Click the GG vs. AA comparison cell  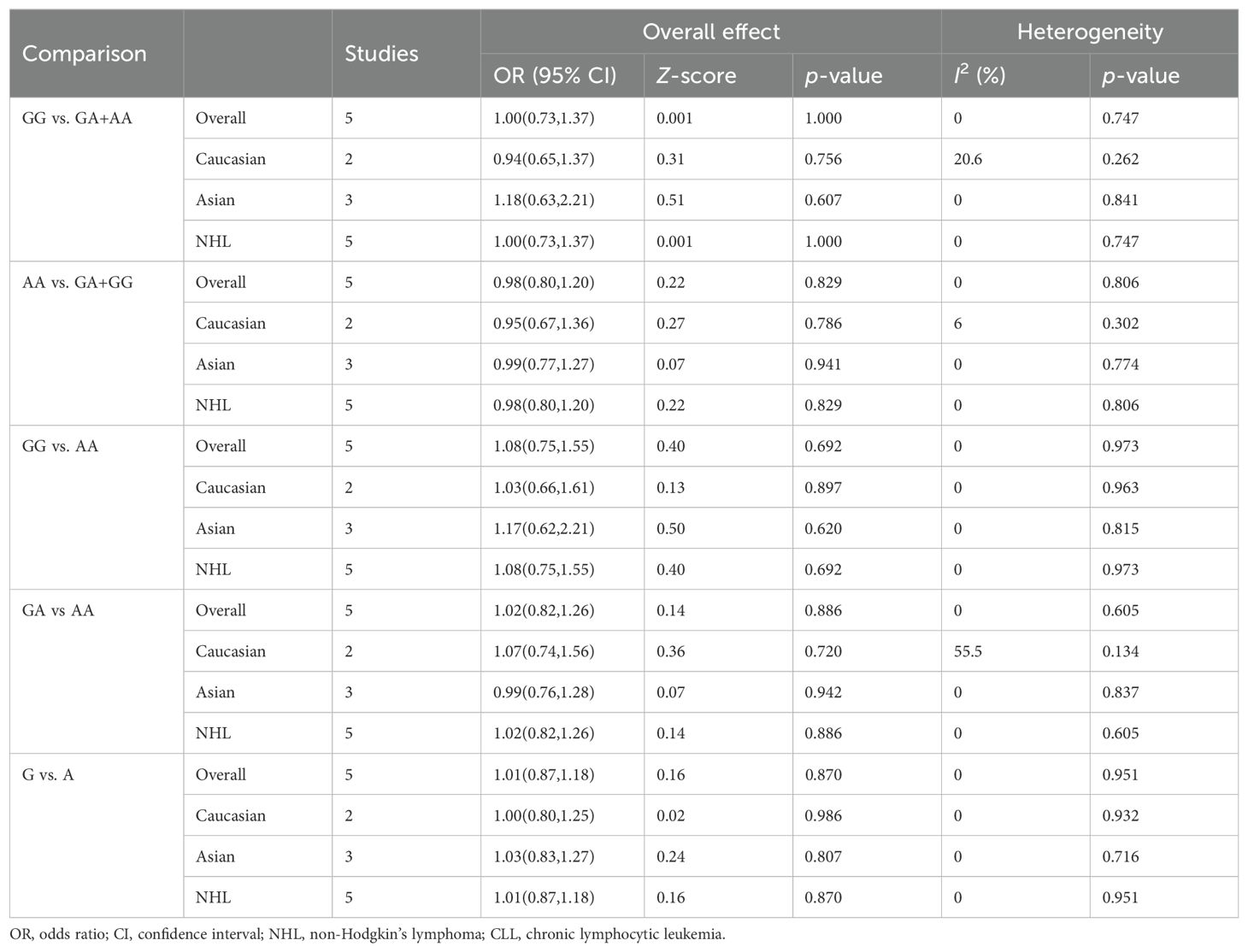pyautogui.click(x=60, y=446)
